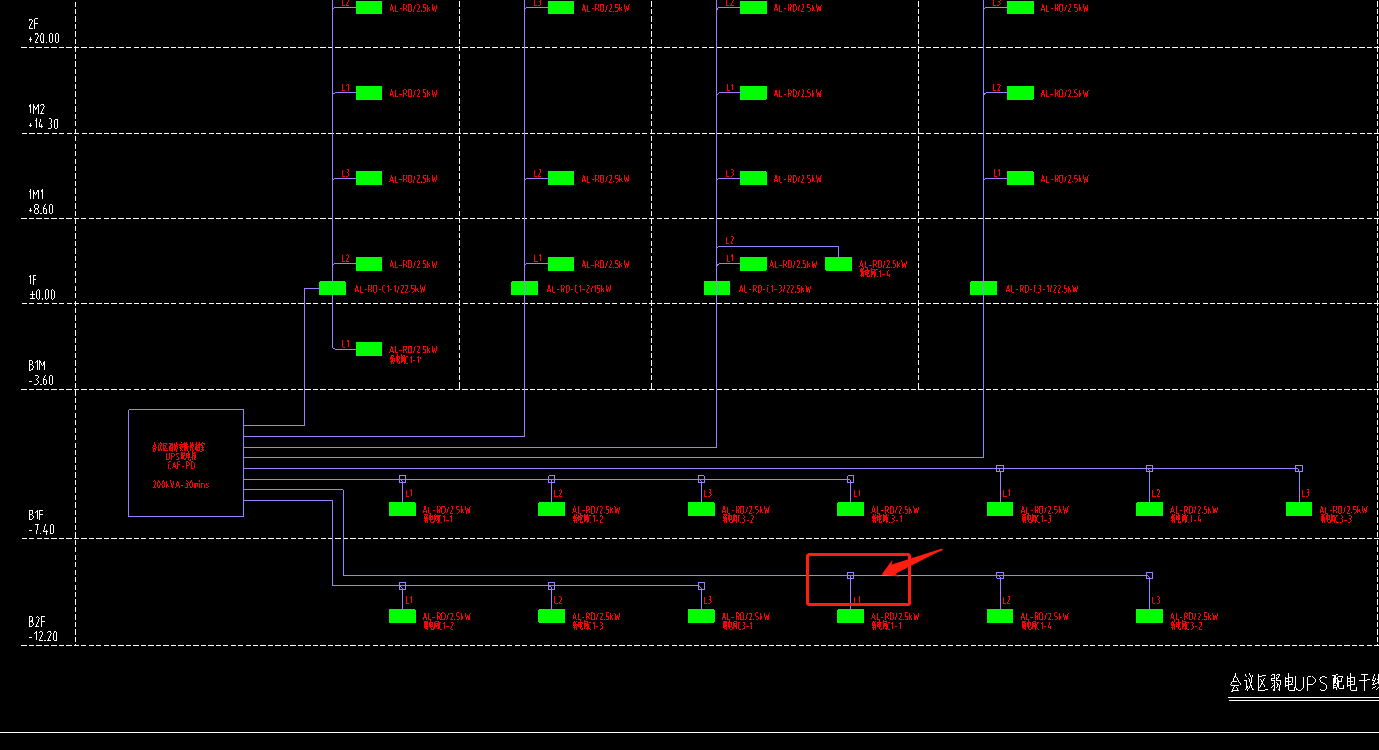Select the UPS cabinet rectangle outline
The image size is (1379, 750).
(x=186, y=463)
